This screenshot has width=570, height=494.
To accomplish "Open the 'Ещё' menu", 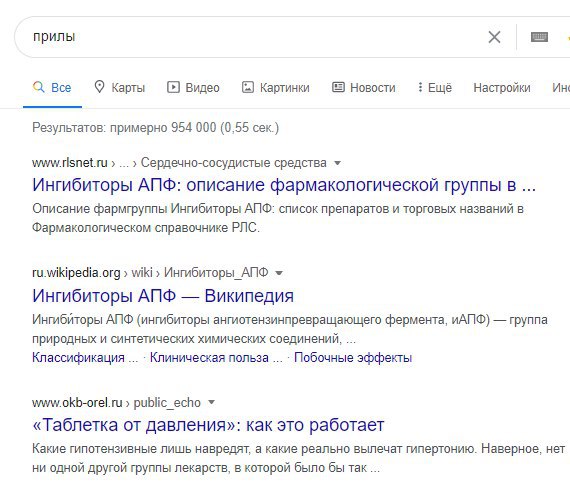I will (x=435, y=88).
